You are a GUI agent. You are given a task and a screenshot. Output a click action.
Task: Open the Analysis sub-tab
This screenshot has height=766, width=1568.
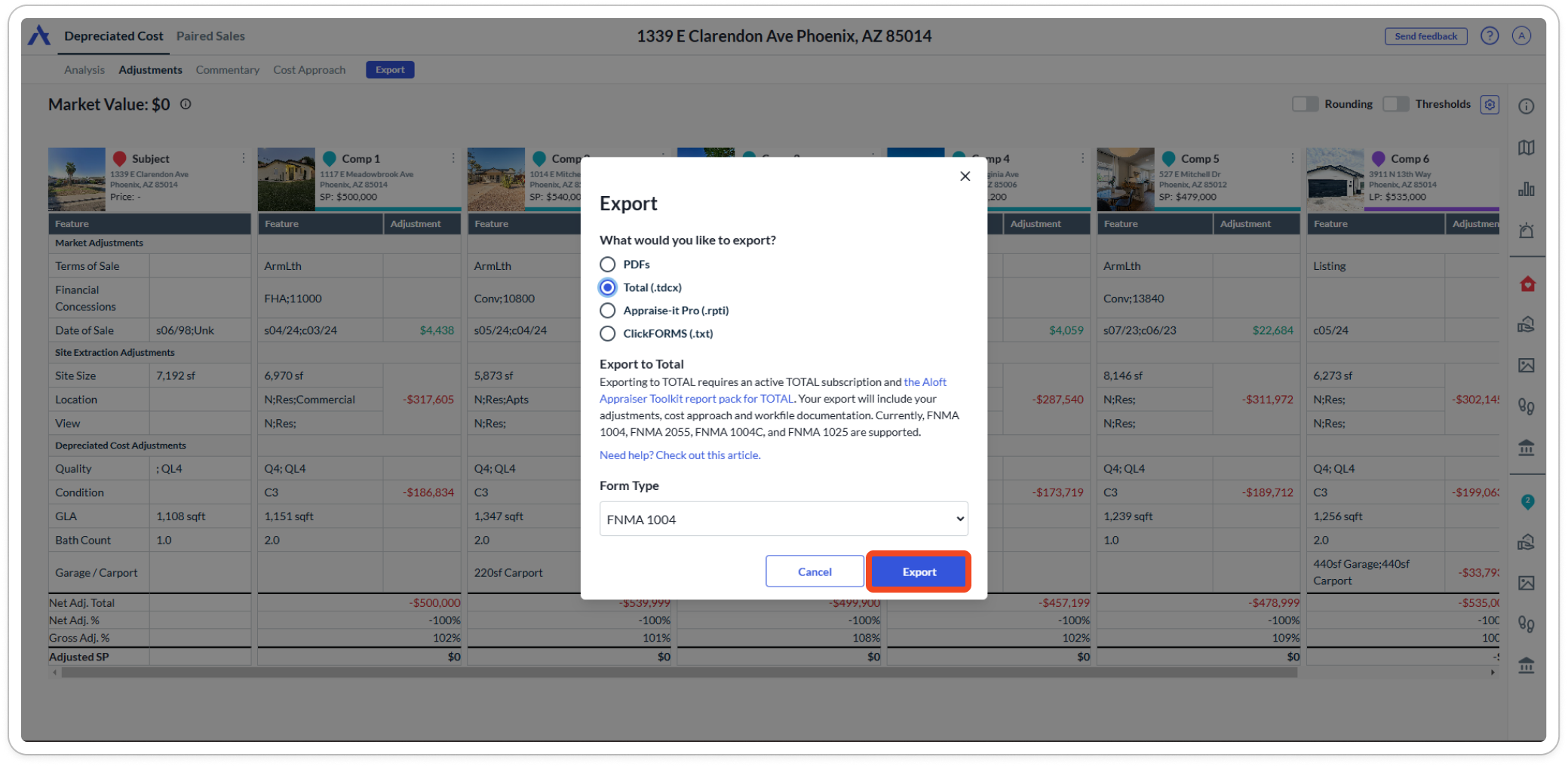[x=84, y=70]
